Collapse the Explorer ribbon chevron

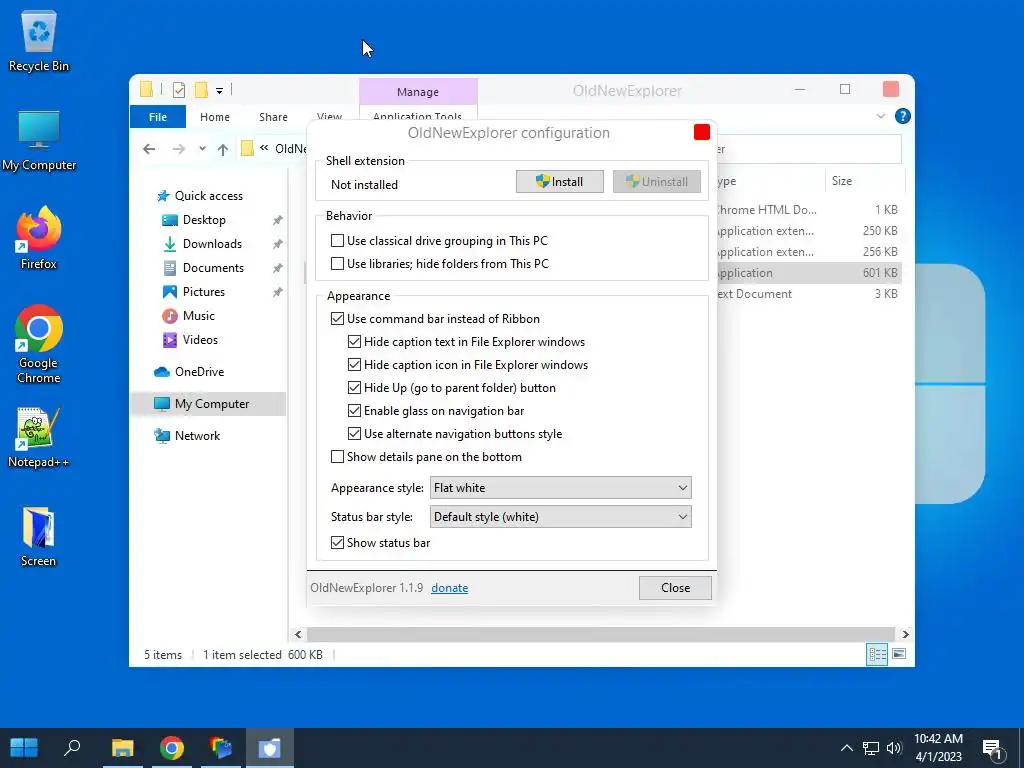tap(880, 116)
